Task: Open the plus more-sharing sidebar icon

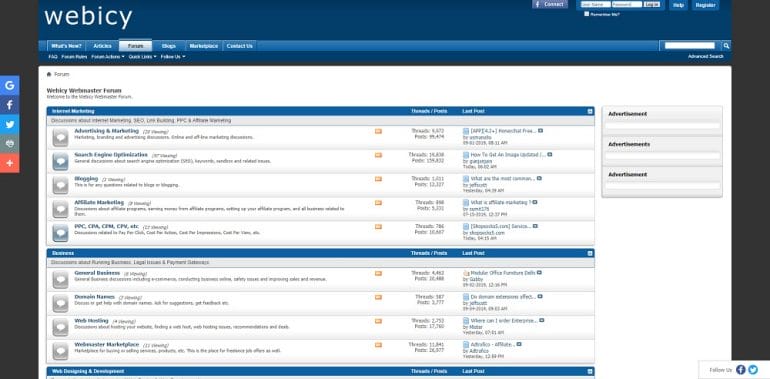Action: pos(9,163)
